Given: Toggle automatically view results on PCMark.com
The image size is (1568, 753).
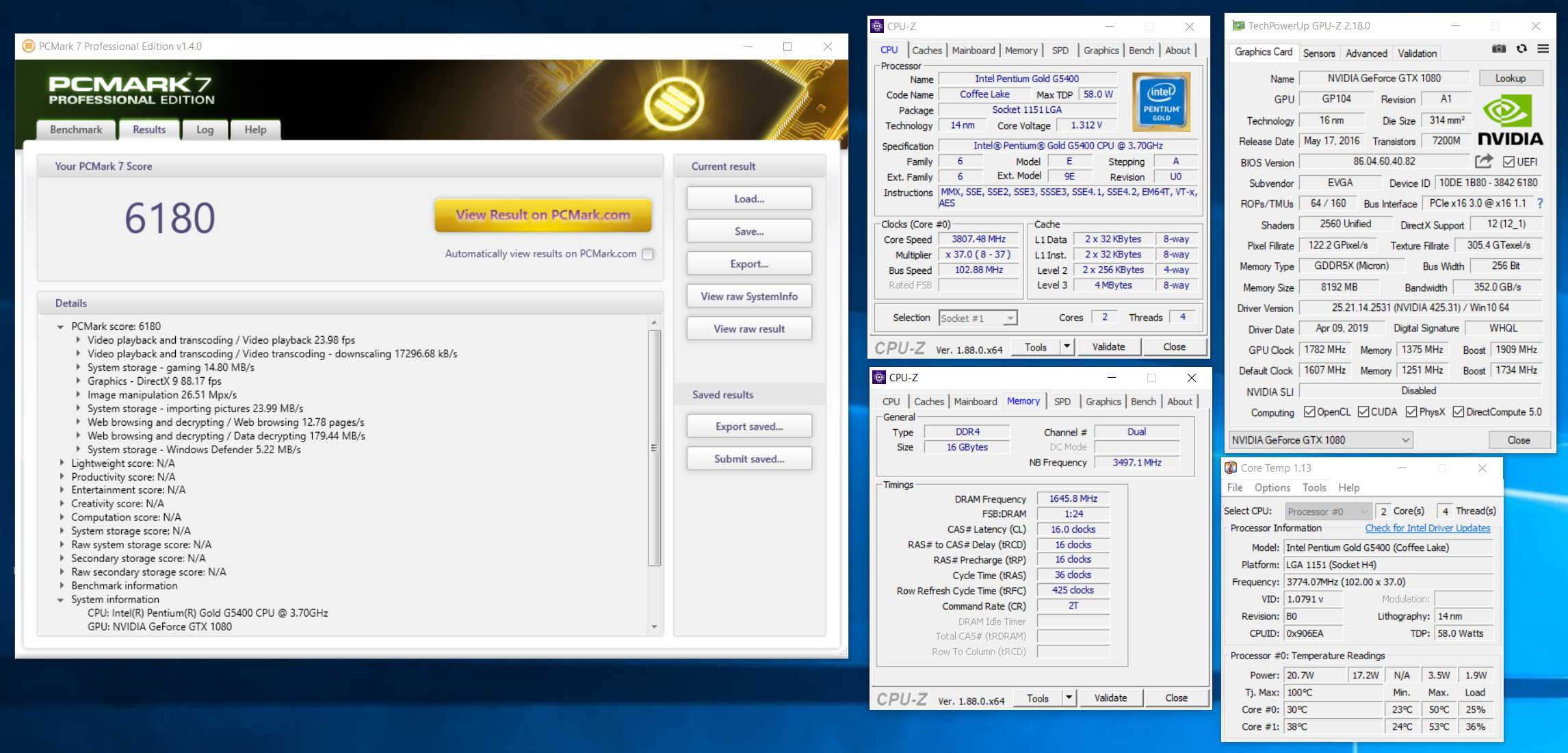Looking at the screenshot, I should (648, 254).
